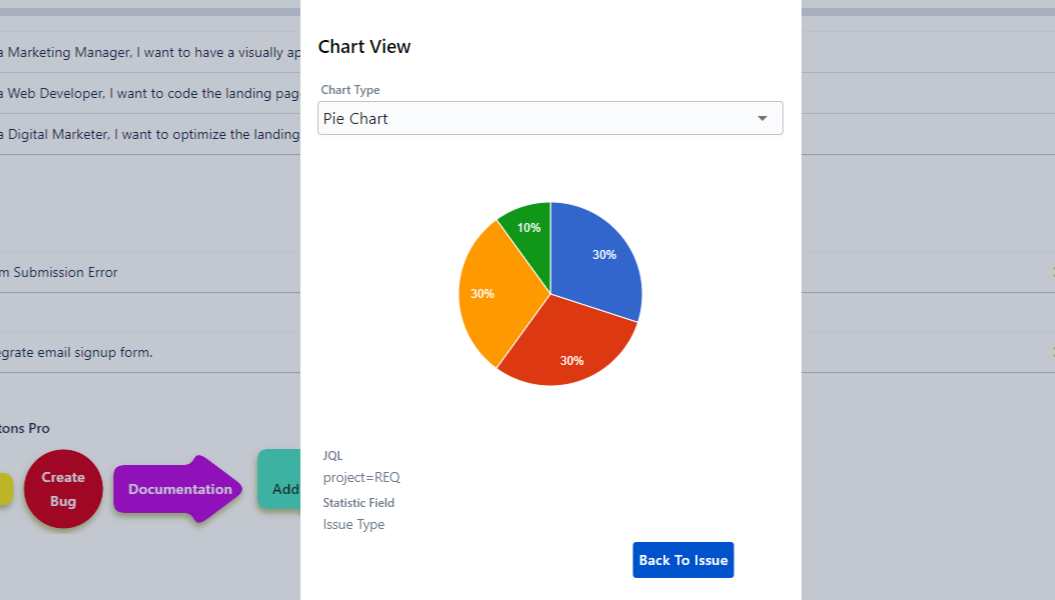Click the Chart View heading
The image size is (1055, 600).
click(364, 47)
